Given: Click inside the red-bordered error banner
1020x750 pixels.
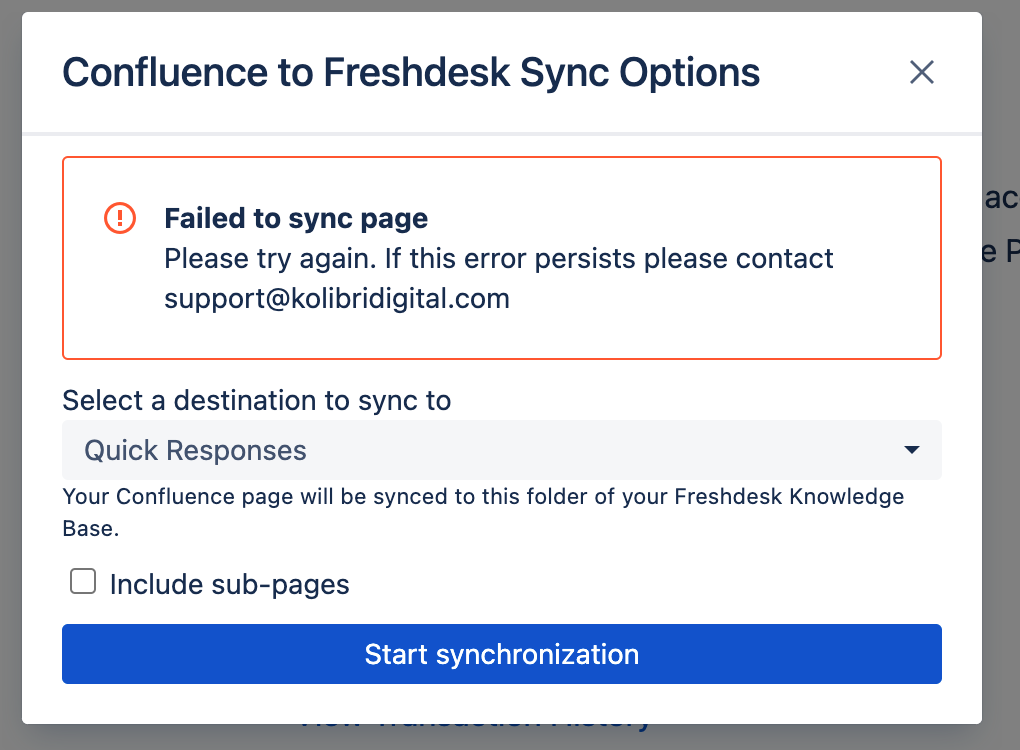Looking at the screenshot, I should point(502,258).
